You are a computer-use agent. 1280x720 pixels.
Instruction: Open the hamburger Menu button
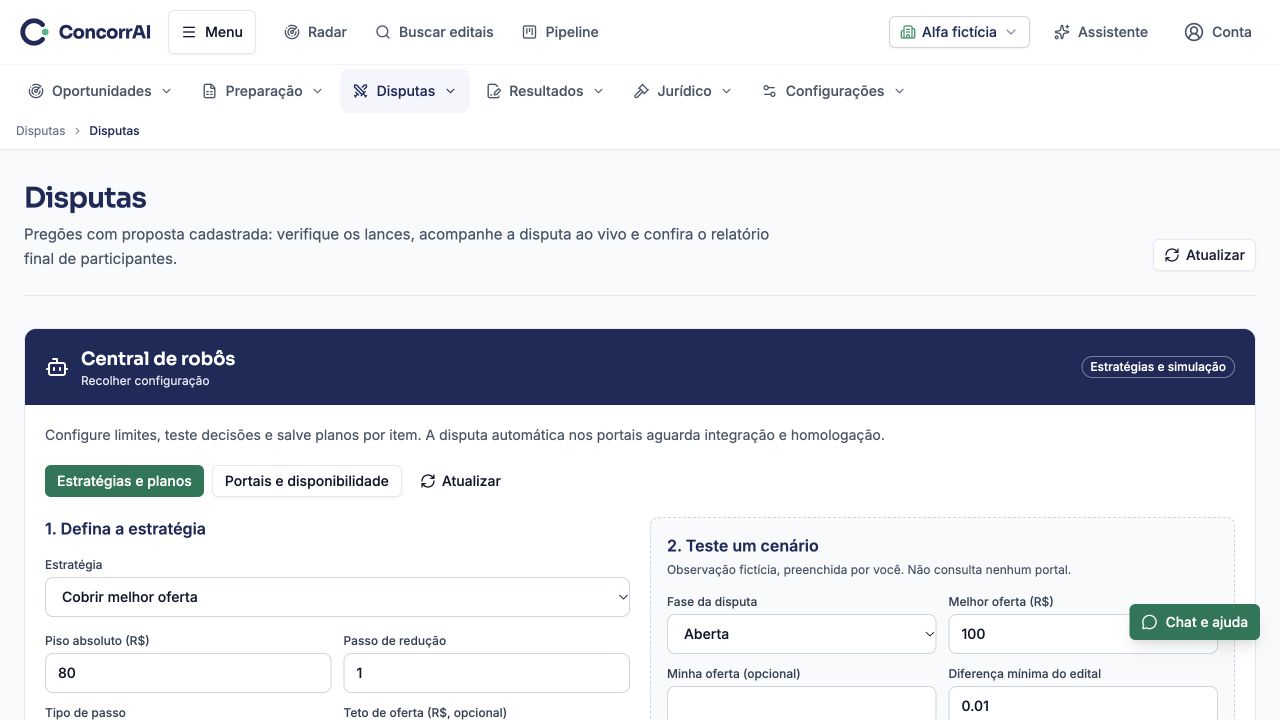[212, 32]
